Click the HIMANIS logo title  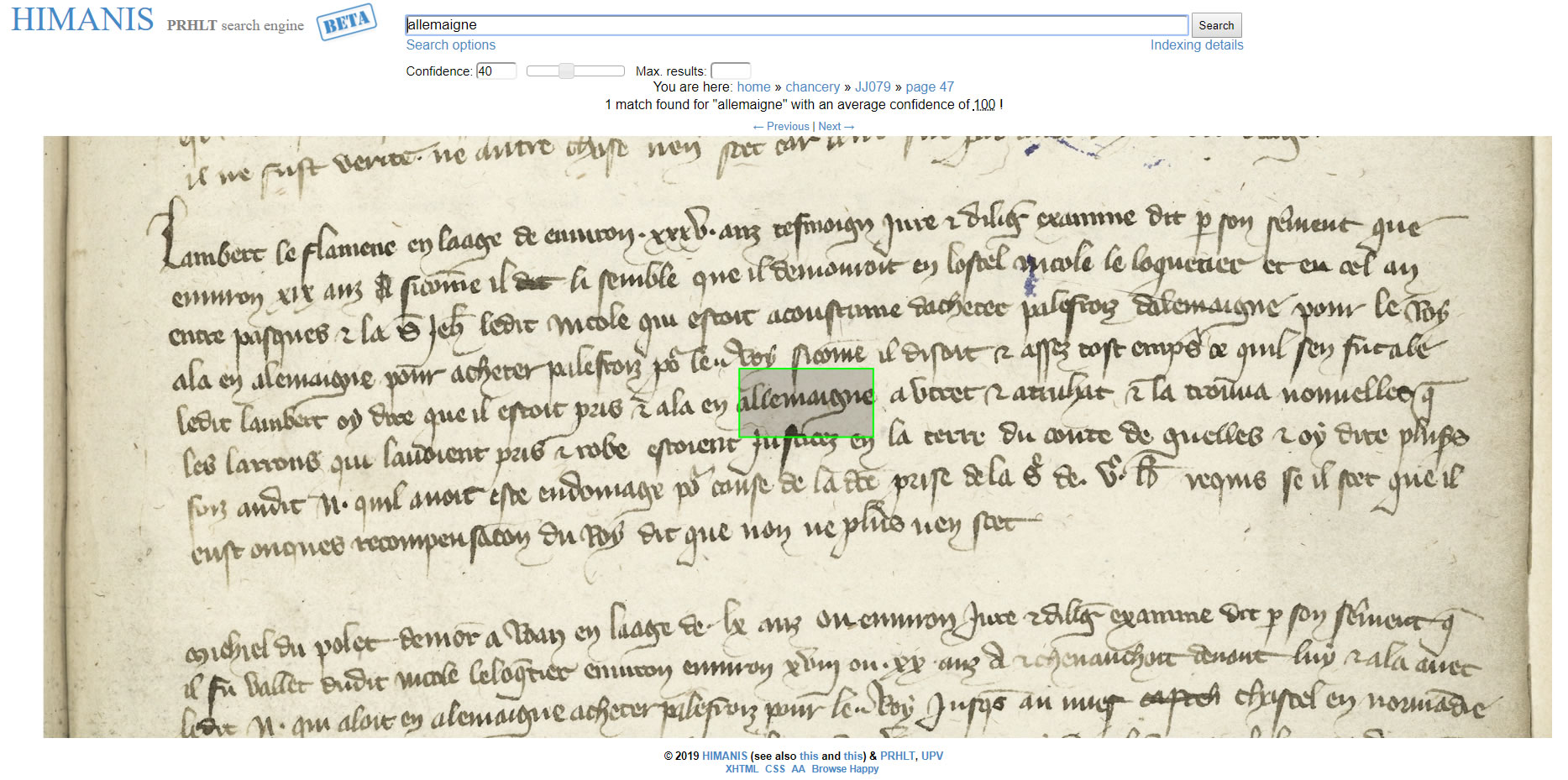point(82,20)
